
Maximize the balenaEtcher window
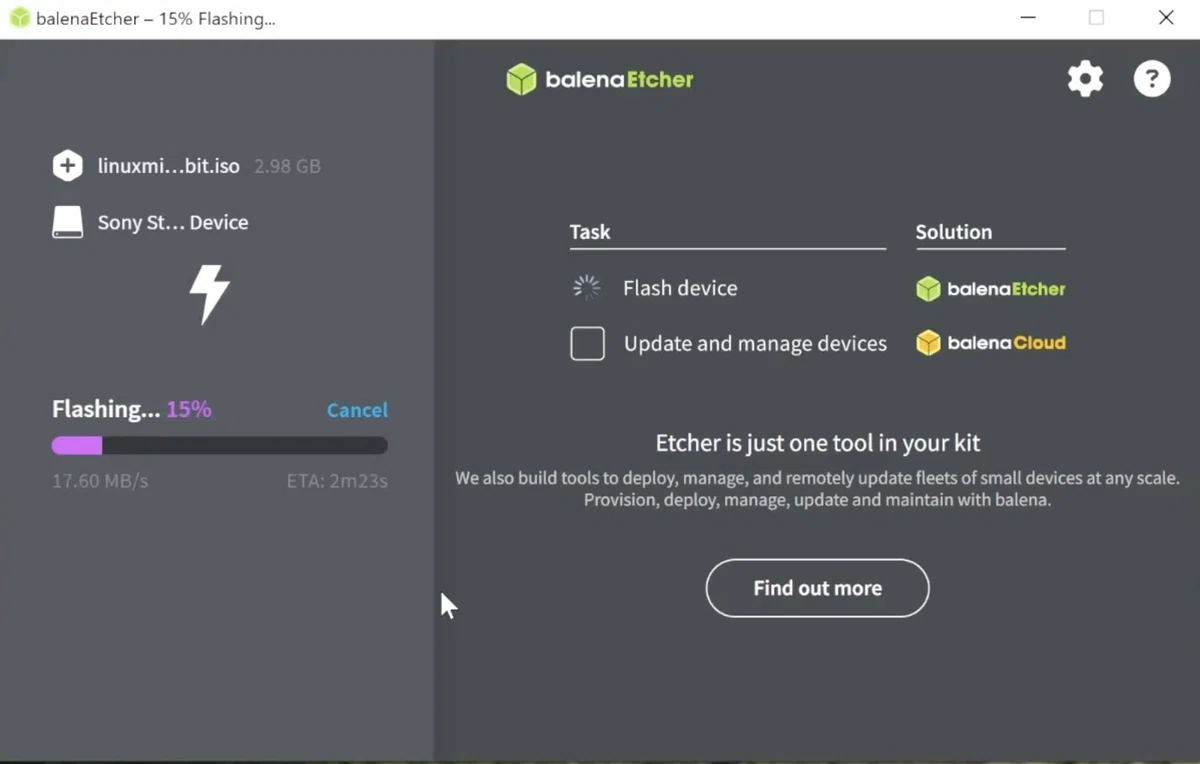[x=1097, y=18]
